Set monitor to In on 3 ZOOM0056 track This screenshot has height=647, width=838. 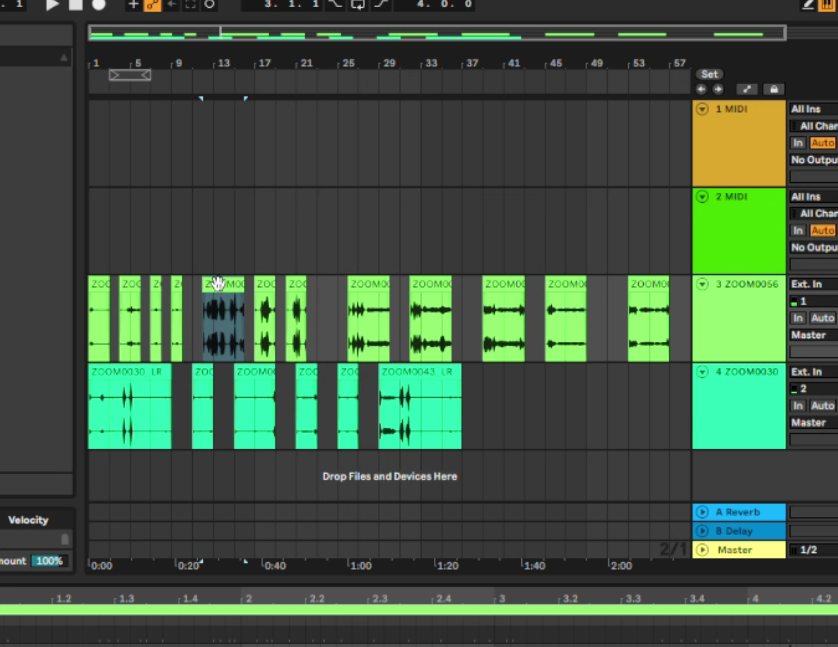point(798,318)
